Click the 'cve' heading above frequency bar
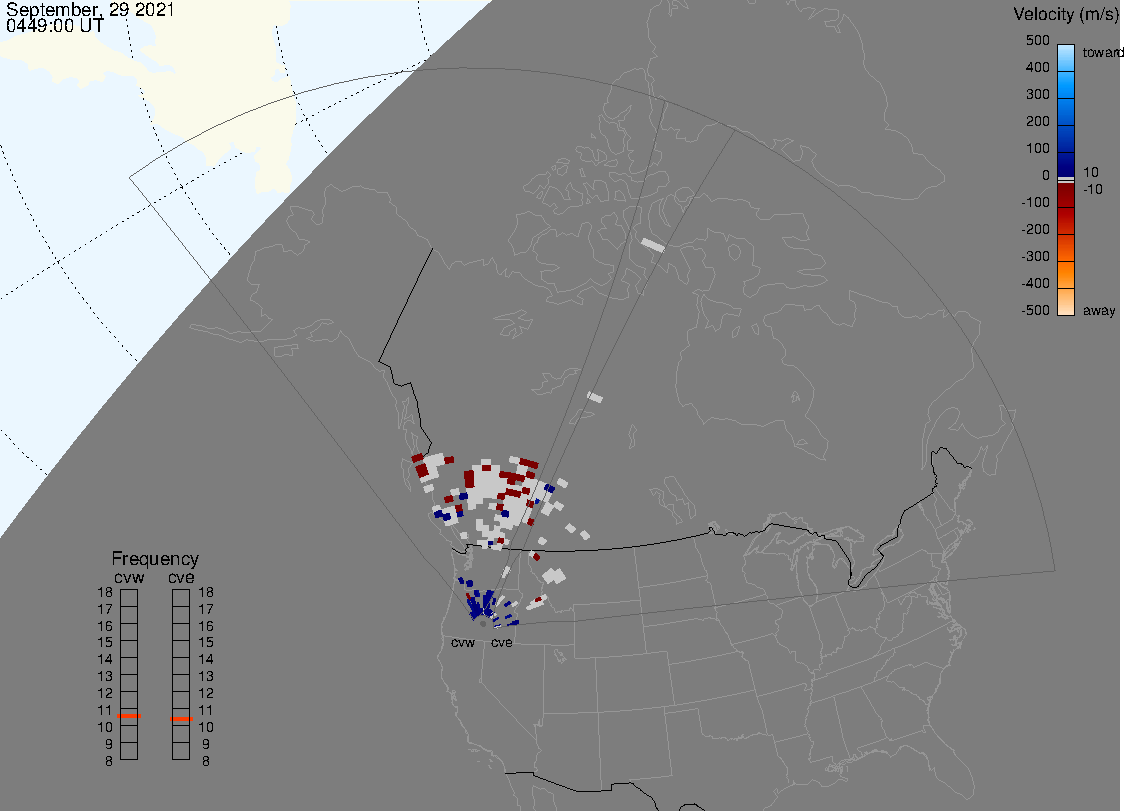 pos(181,577)
